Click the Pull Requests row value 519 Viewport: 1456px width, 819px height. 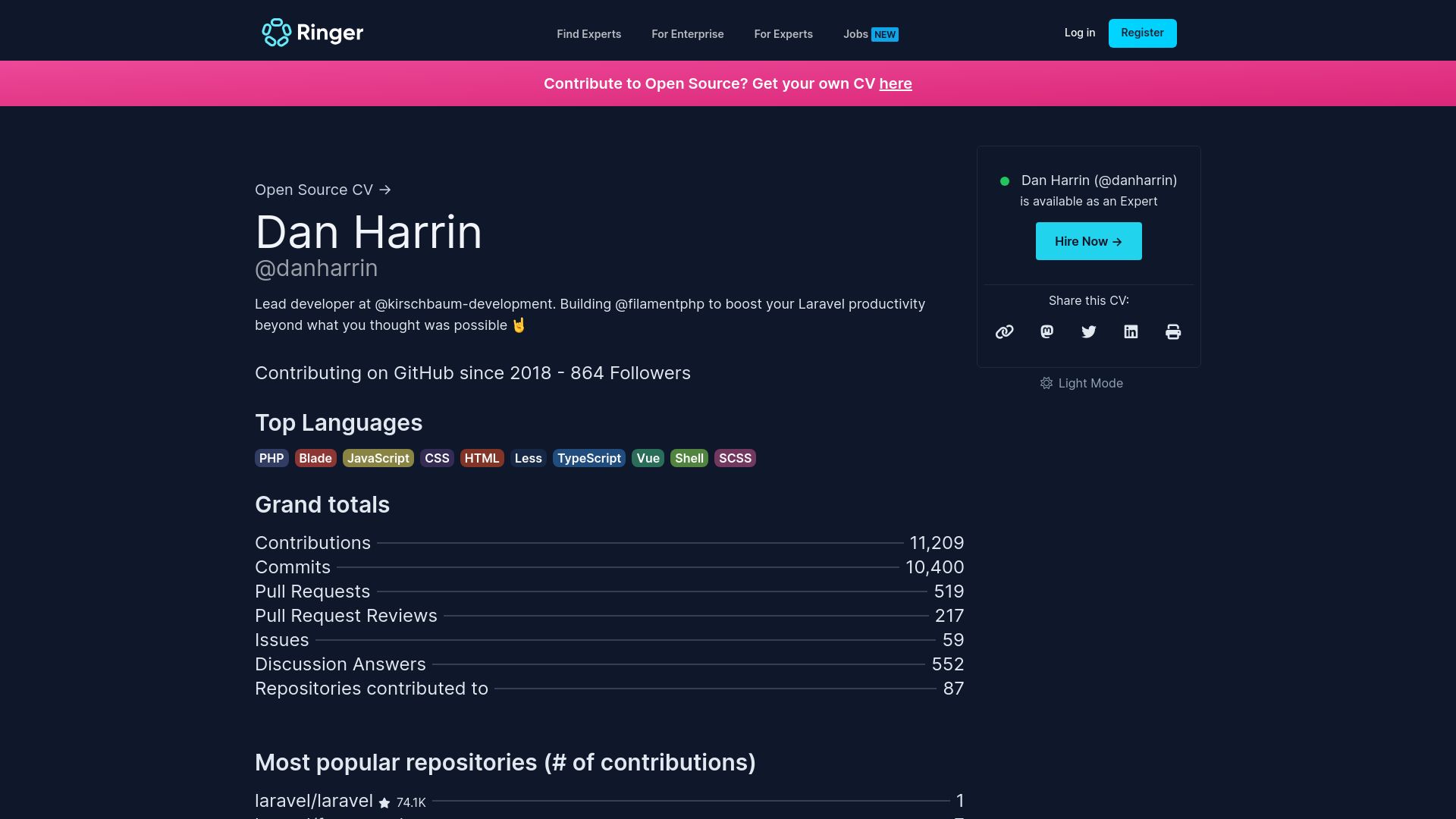tap(949, 591)
